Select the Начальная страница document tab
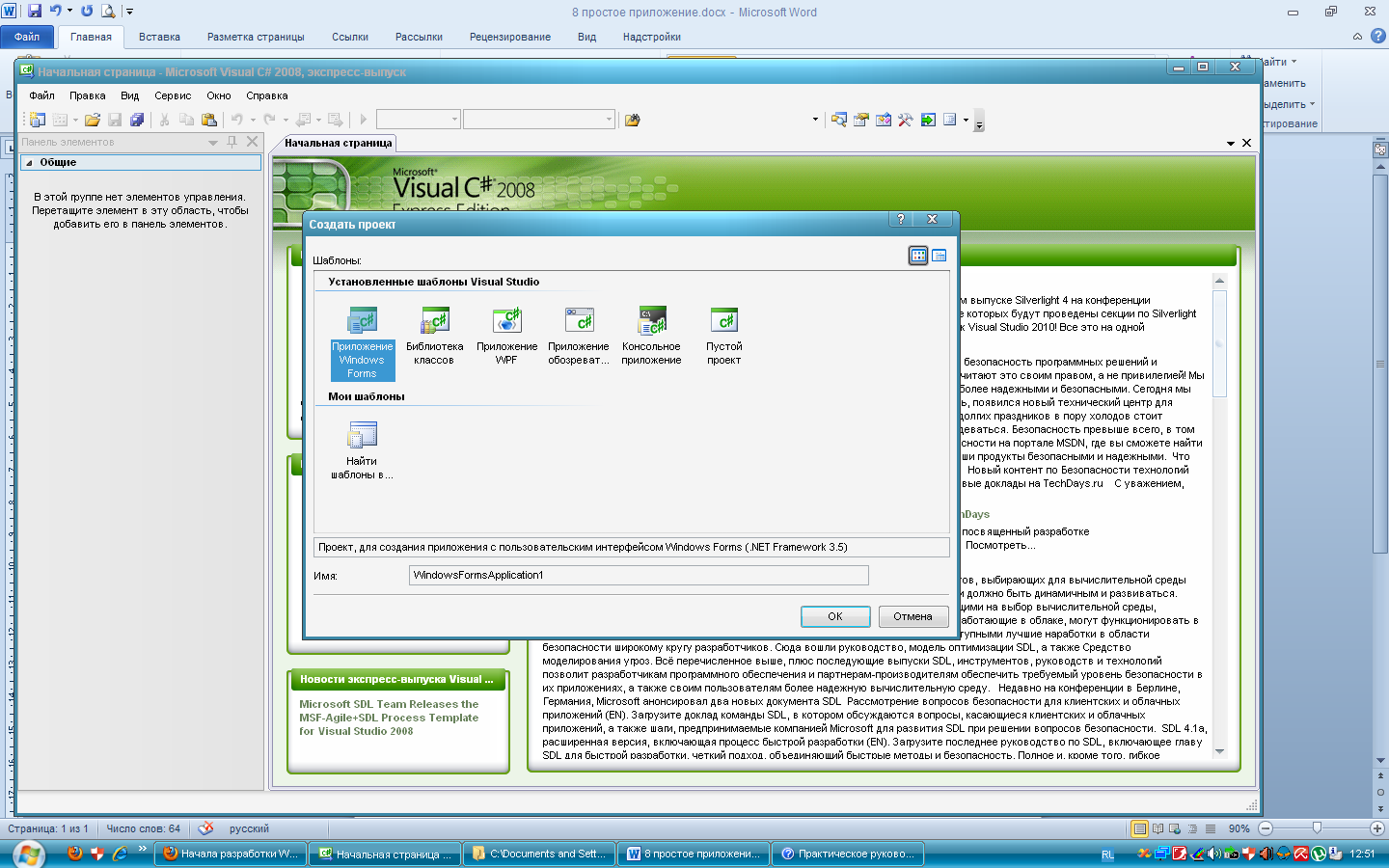 (338, 143)
